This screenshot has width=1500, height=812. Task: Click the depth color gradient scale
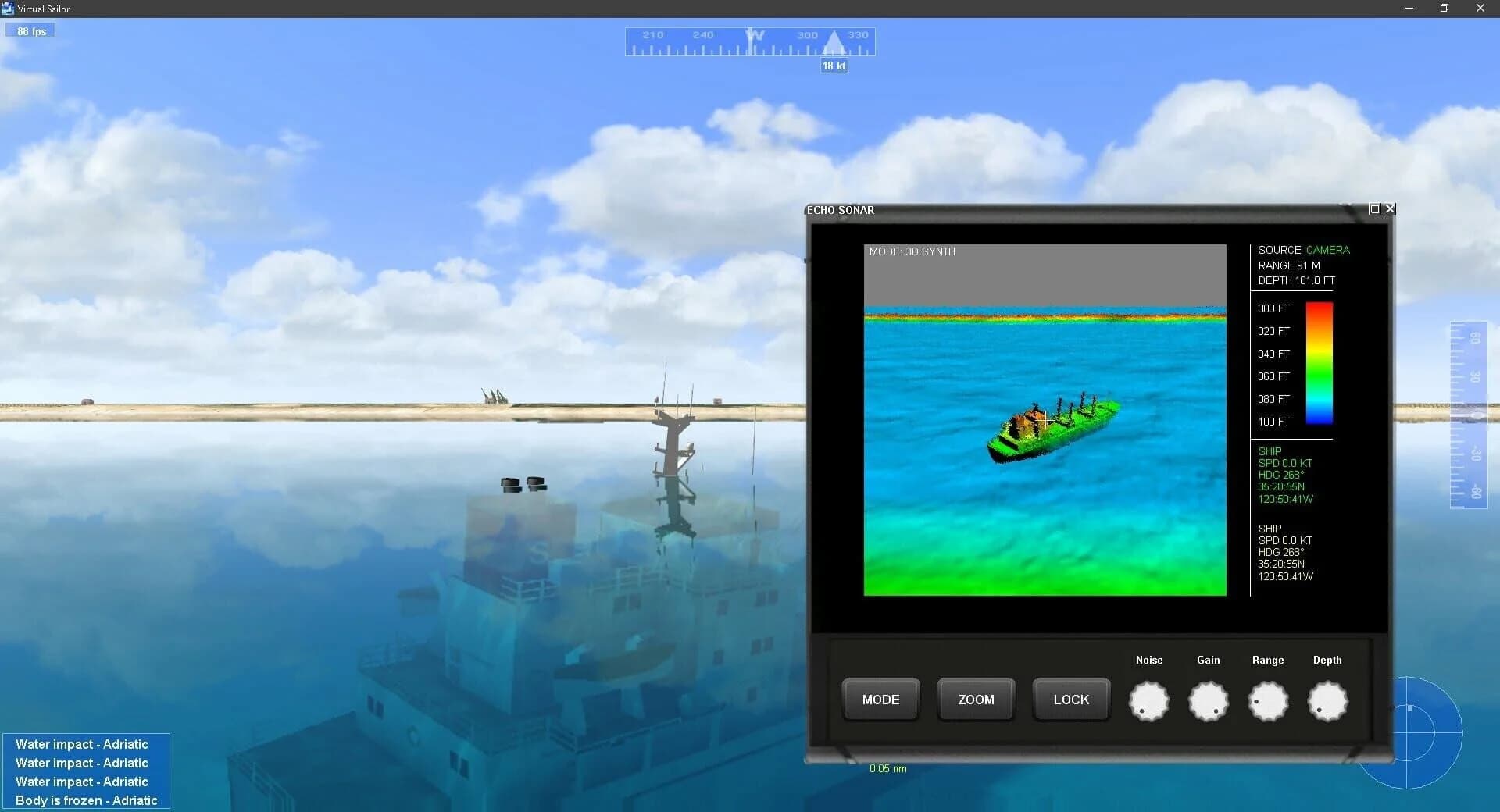(x=1319, y=363)
